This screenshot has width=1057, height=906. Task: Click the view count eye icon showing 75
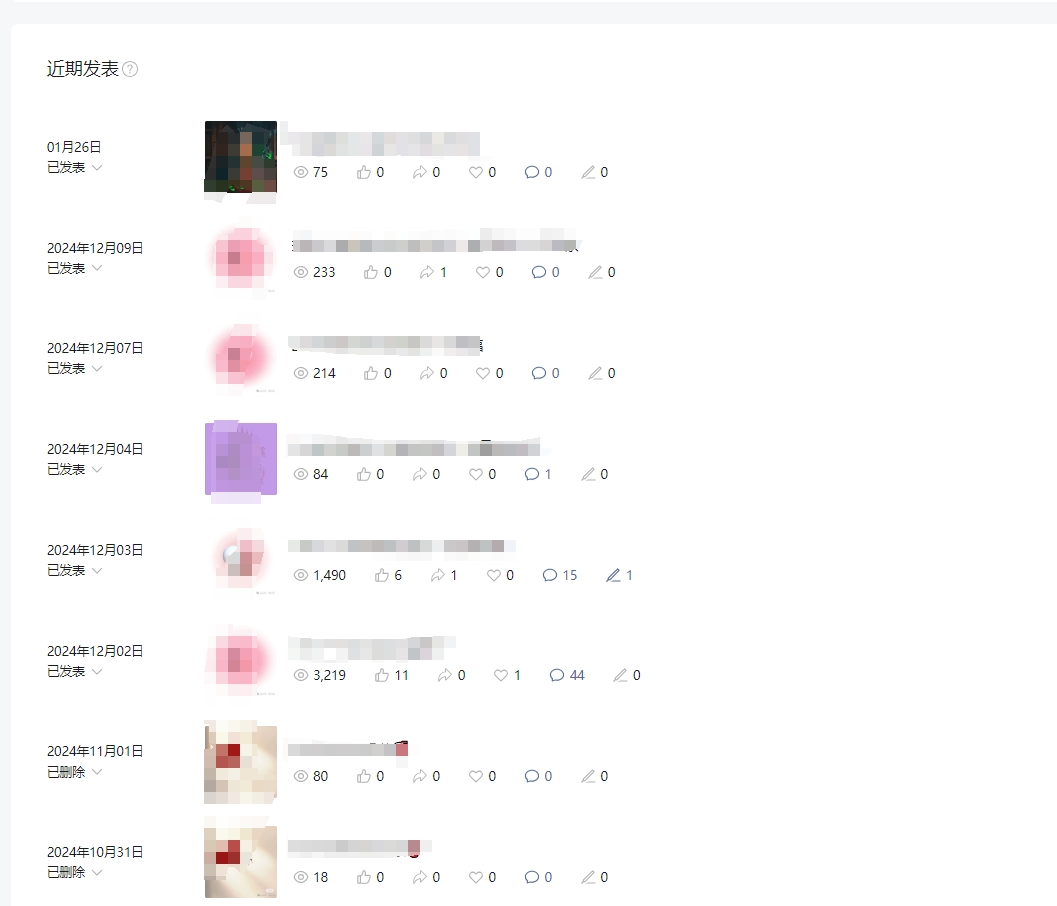(x=301, y=173)
